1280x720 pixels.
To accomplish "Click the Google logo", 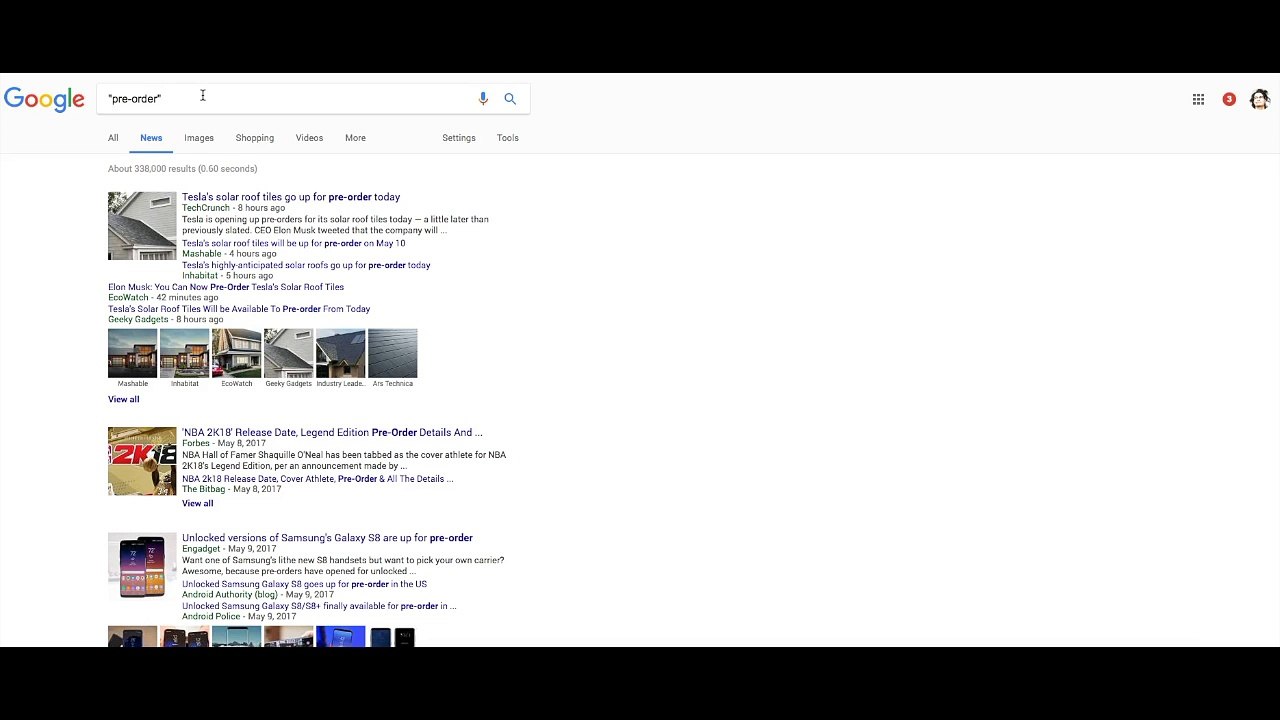I will (x=44, y=99).
